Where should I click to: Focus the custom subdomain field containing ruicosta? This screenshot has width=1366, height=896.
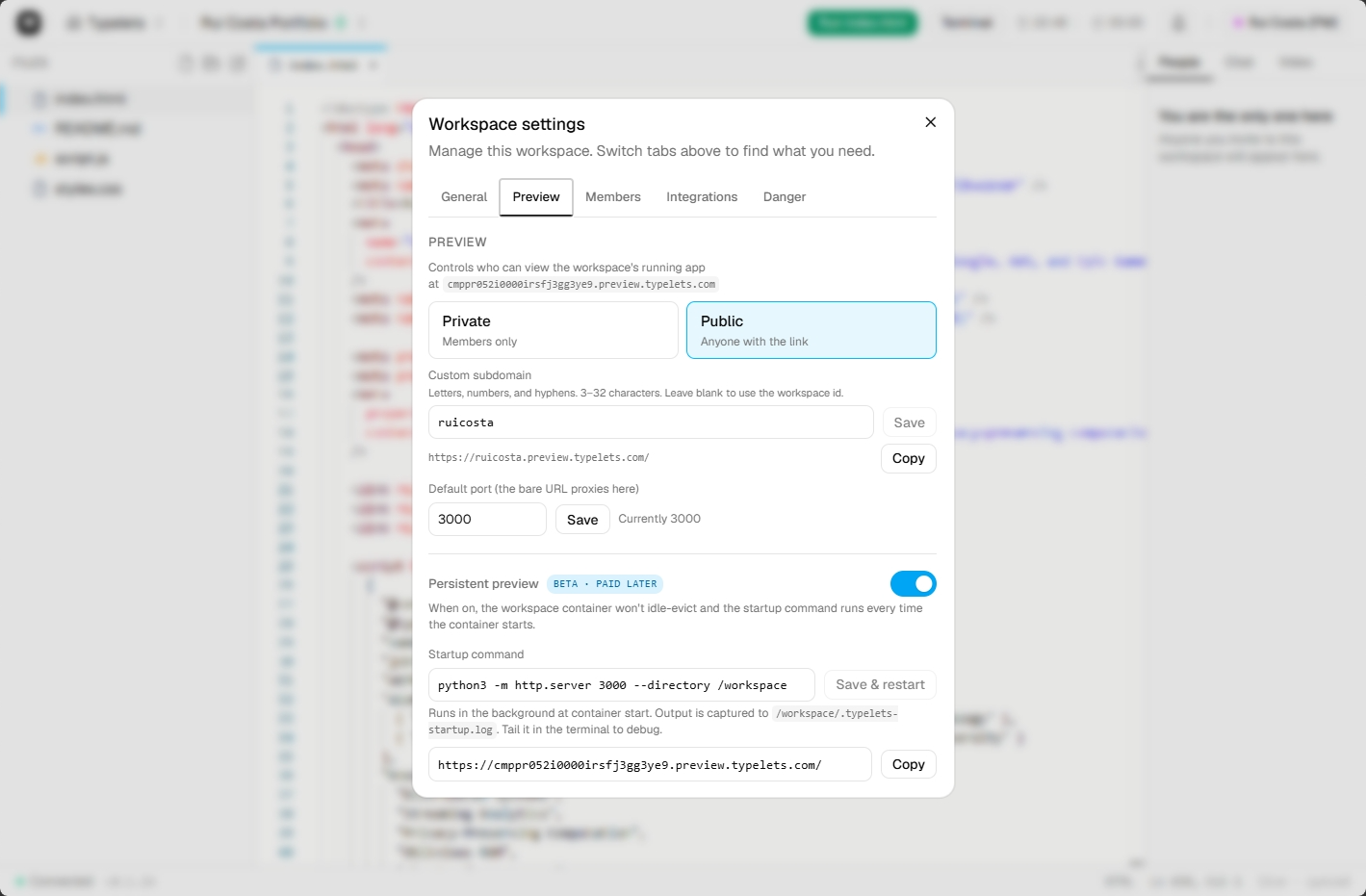point(651,422)
